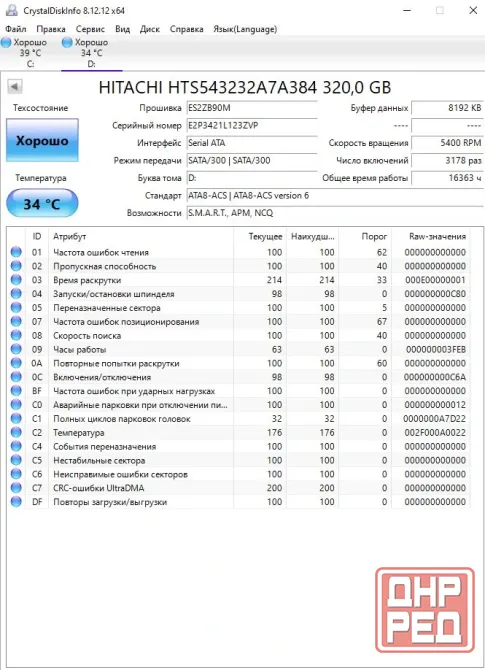Click status icon for Неисправимые ошибки секторов
The height and width of the screenshot is (670, 485).
pos(16,474)
